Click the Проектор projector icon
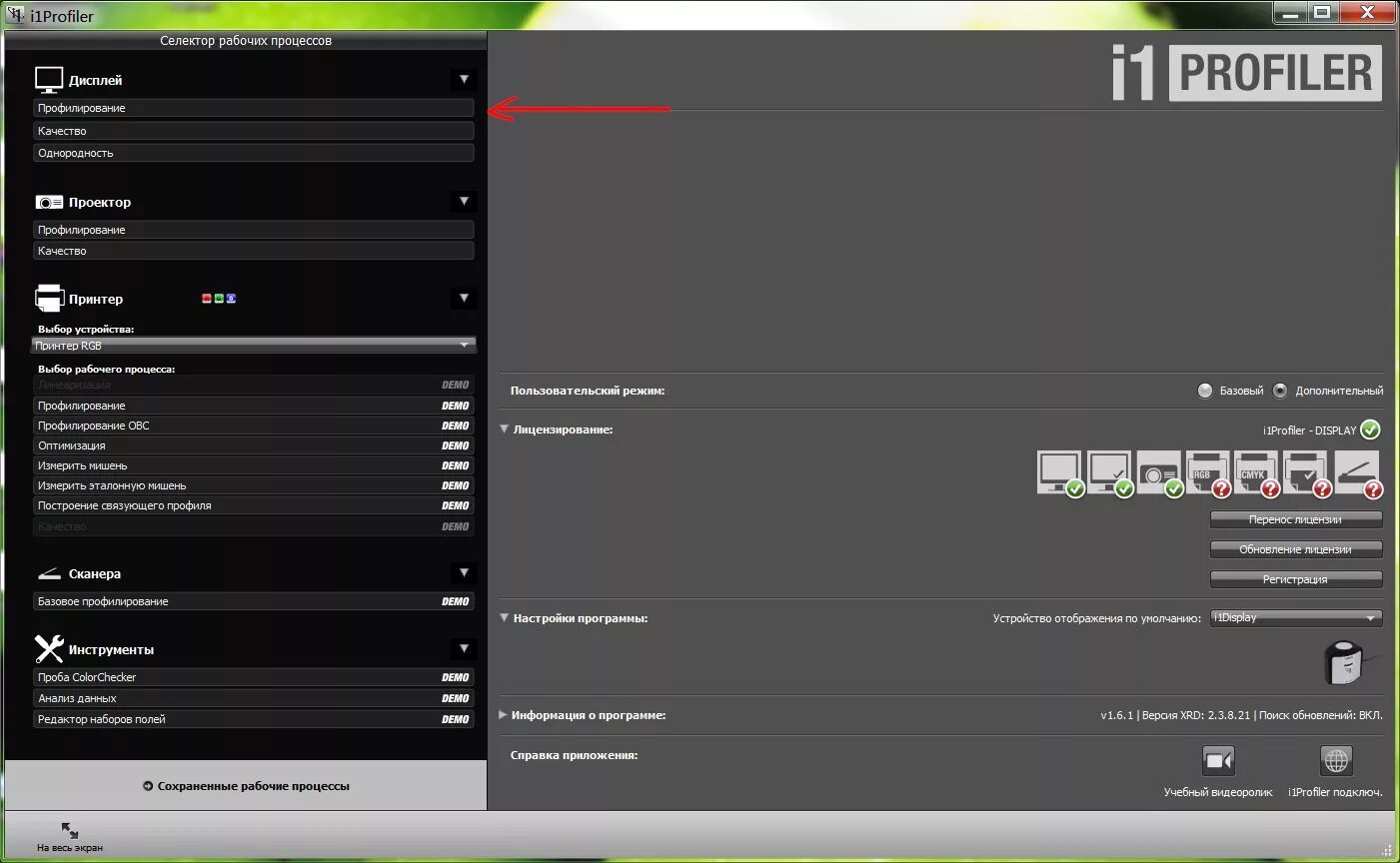Viewport: 1400px width, 863px height. [x=49, y=202]
